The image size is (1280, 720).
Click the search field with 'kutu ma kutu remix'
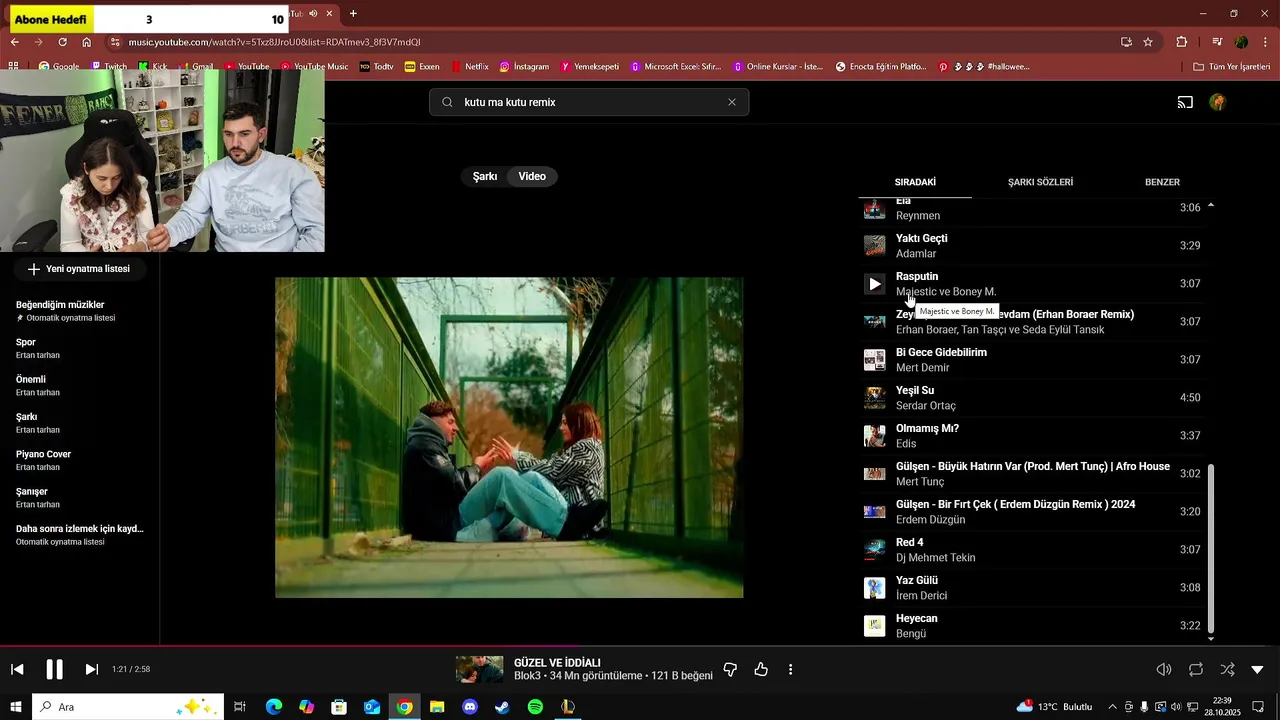tap(589, 102)
